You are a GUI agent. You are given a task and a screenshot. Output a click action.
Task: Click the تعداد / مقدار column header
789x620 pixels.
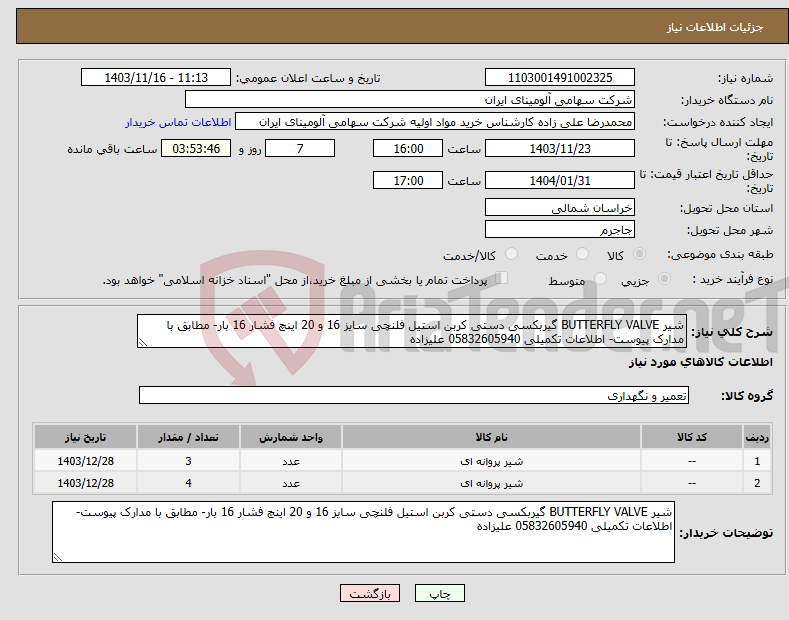pyautogui.click(x=188, y=437)
